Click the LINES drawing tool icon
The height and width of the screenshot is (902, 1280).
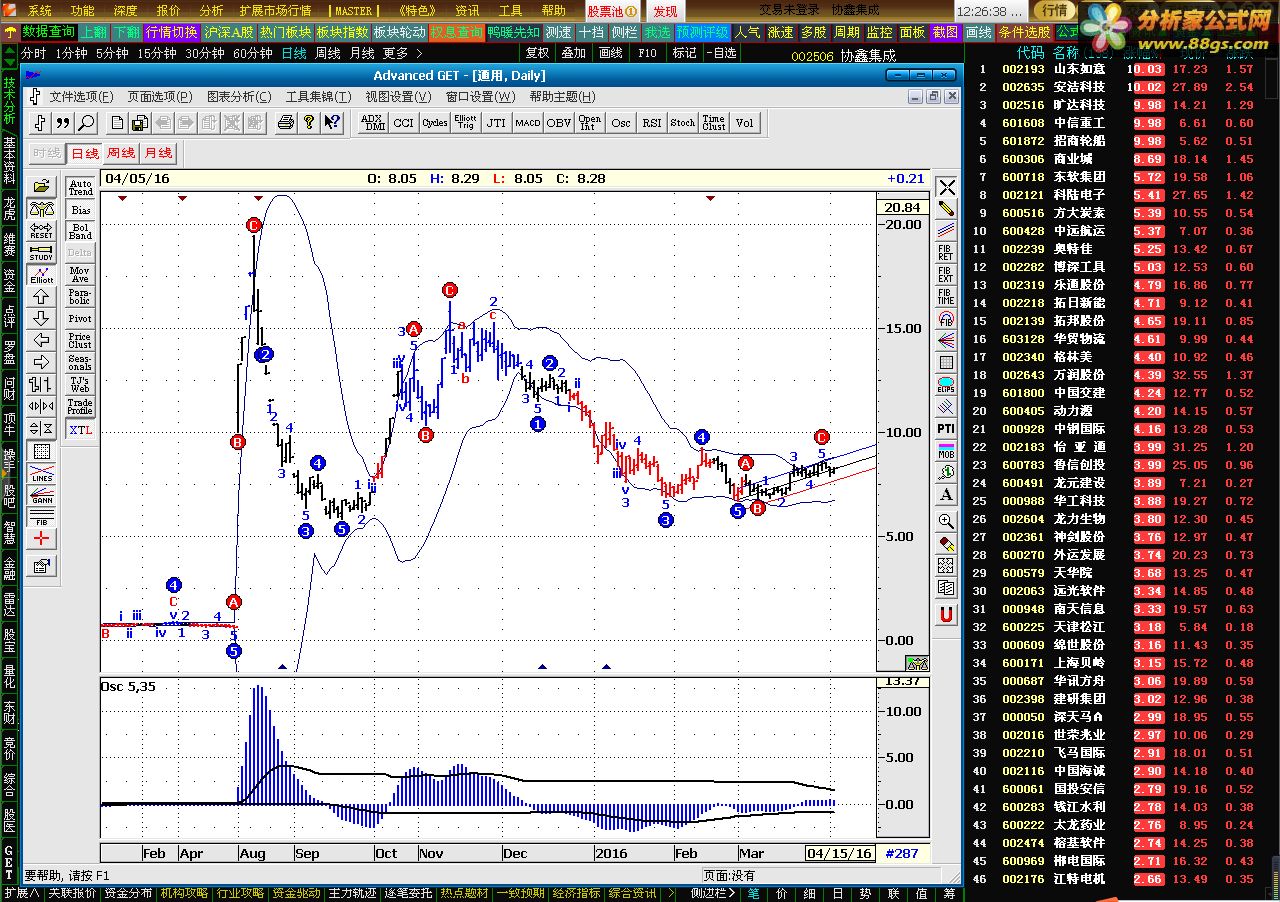pyautogui.click(x=41, y=472)
